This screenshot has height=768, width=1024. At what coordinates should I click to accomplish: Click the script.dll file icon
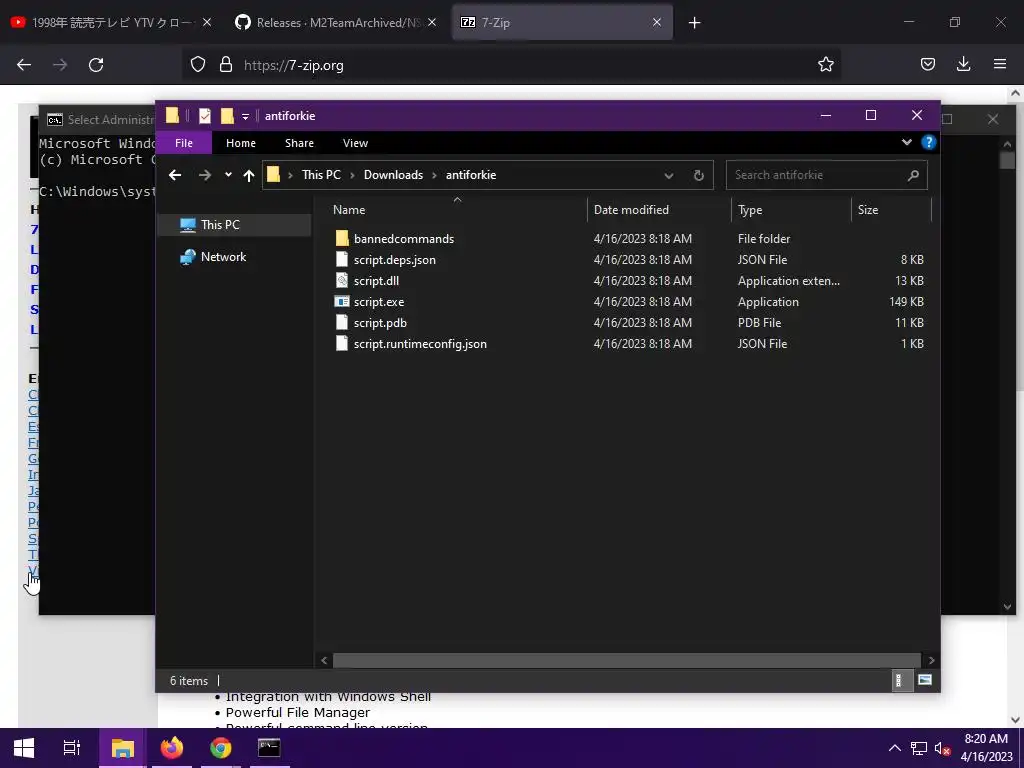(x=342, y=281)
